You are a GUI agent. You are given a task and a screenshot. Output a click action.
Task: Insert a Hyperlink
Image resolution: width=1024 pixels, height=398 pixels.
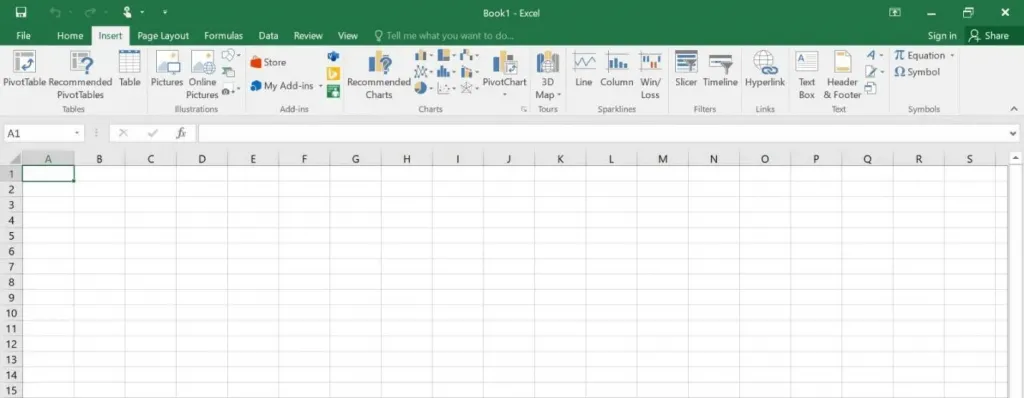765,69
